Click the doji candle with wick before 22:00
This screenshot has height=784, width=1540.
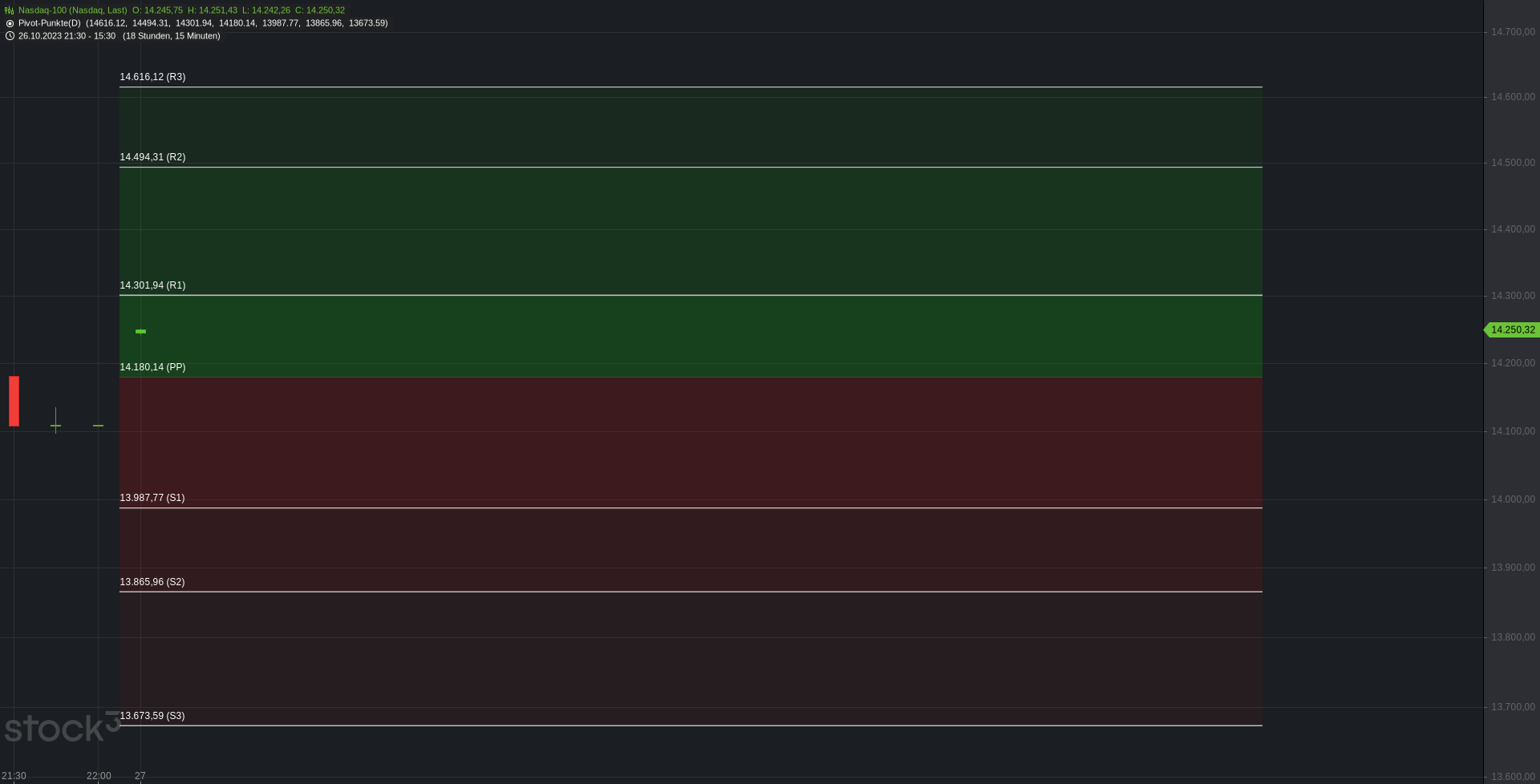click(x=55, y=421)
